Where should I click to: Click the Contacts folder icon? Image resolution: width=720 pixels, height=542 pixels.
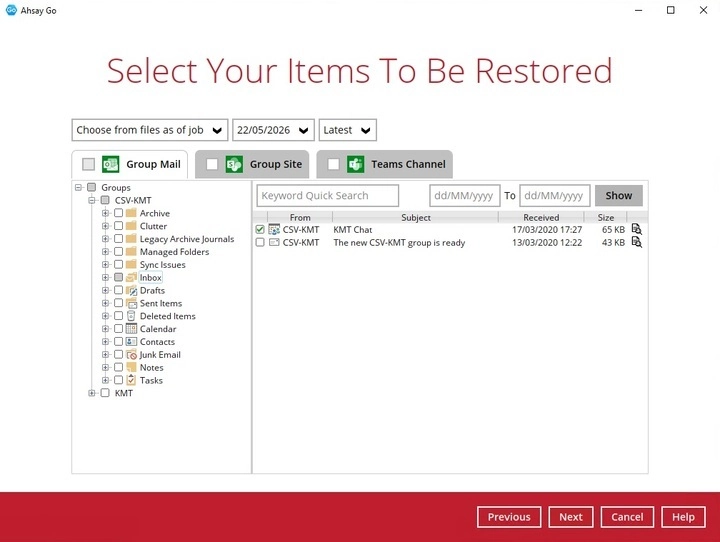[x=131, y=342]
